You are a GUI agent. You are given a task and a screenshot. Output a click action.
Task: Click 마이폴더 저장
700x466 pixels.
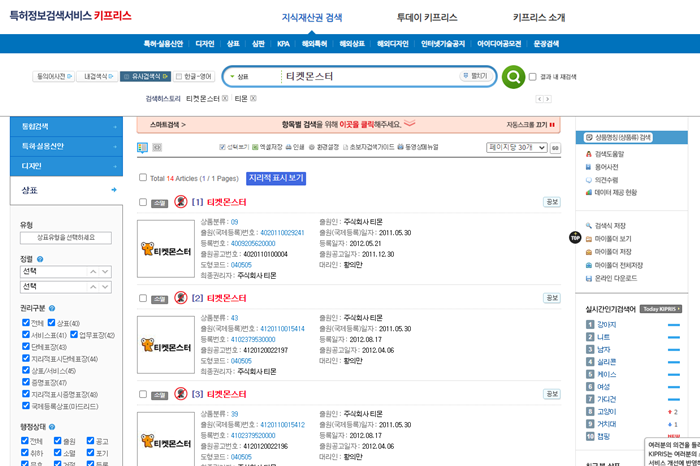point(608,252)
